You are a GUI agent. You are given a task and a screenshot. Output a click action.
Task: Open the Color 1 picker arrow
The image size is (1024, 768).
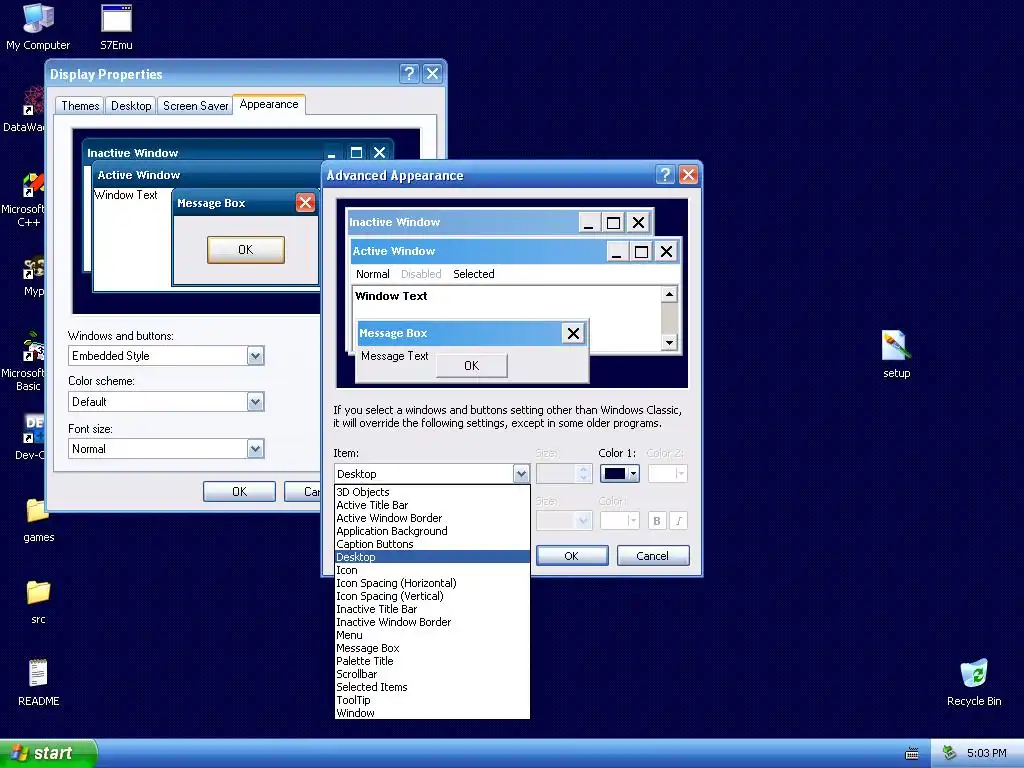coord(633,473)
